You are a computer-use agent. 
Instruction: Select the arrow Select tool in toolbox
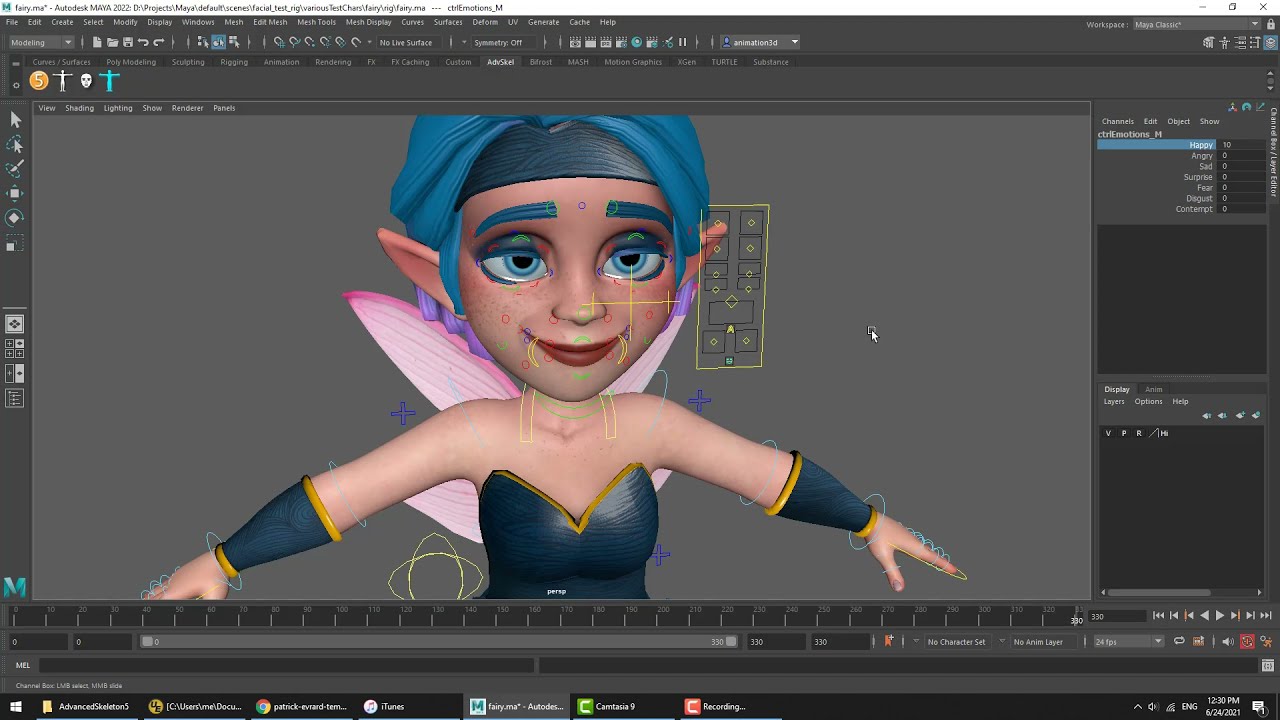click(15, 120)
